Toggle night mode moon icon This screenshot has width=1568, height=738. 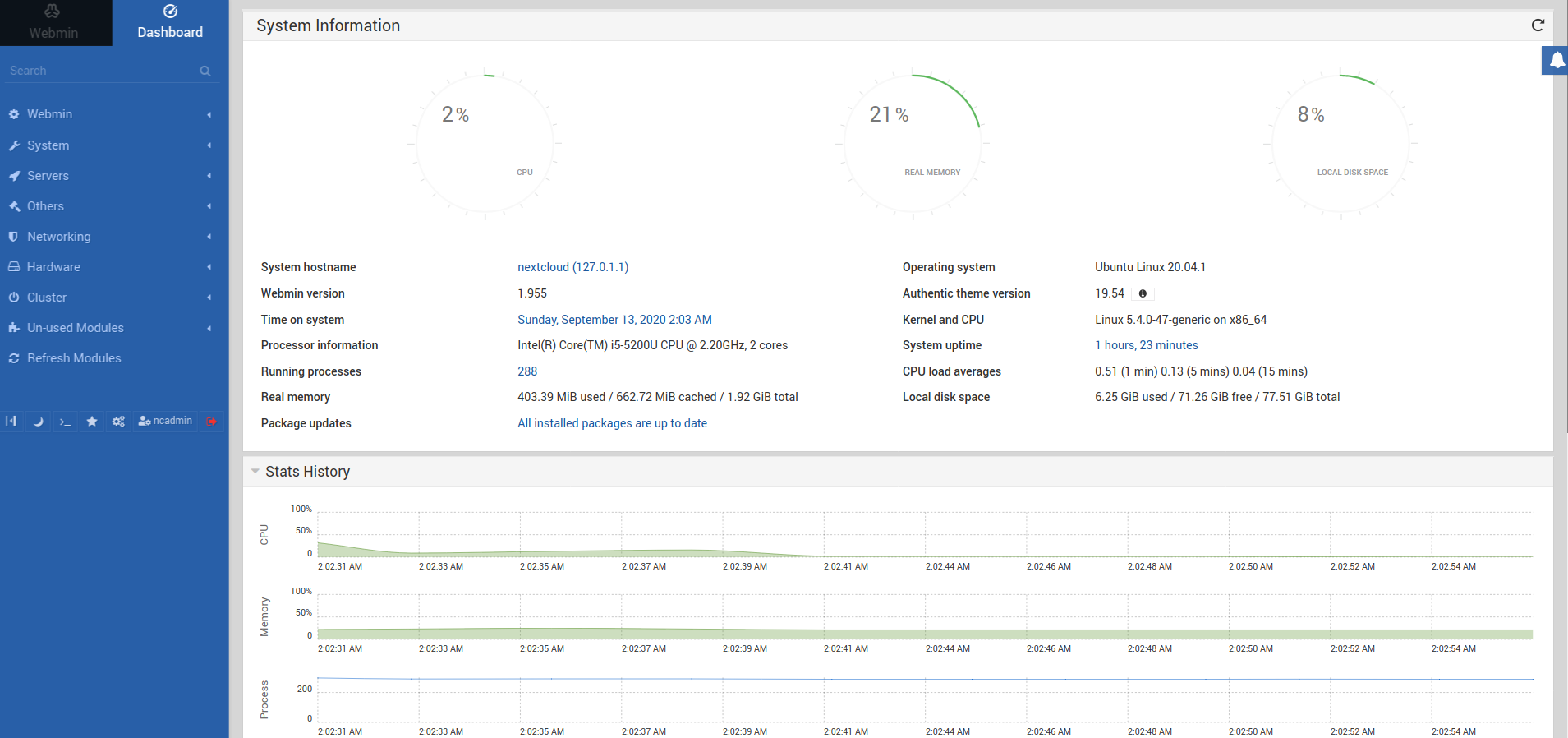pos(38,421)
